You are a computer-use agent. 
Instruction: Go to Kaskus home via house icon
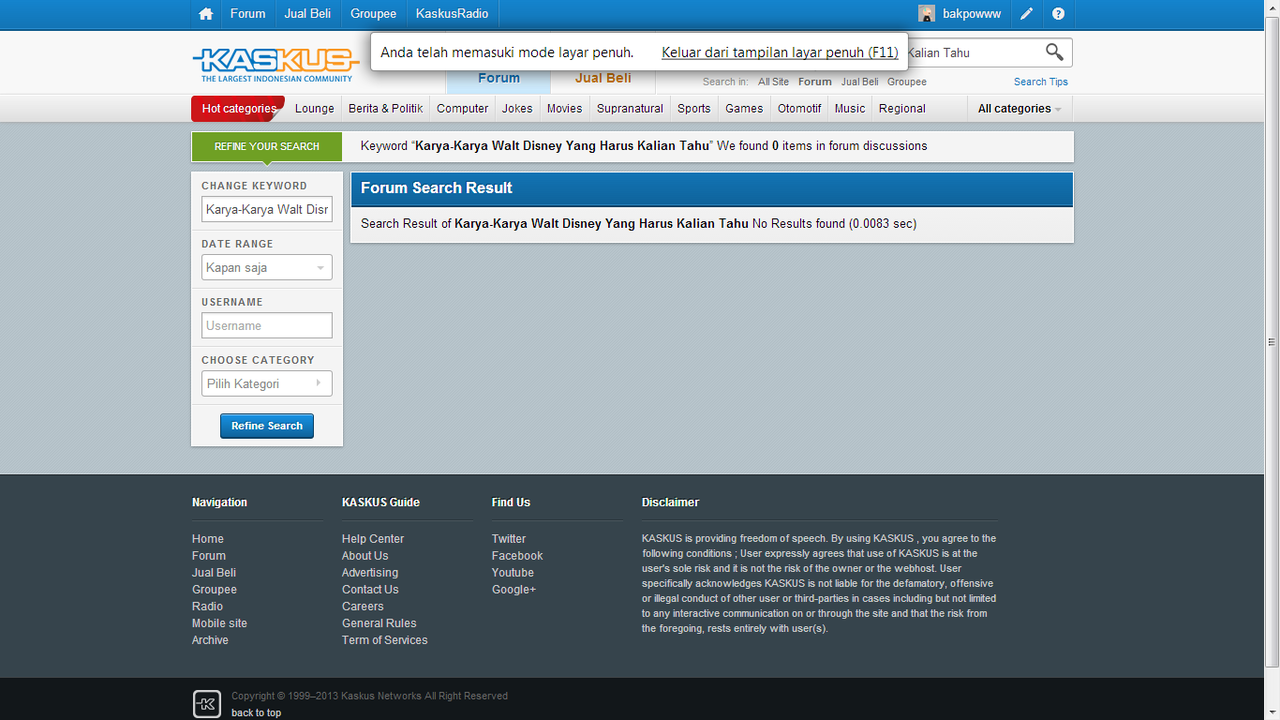[x=206, y=14]
